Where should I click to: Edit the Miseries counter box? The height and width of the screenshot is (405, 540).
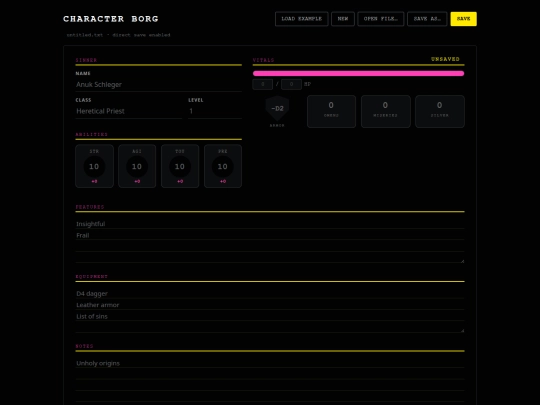pos(386,111)
